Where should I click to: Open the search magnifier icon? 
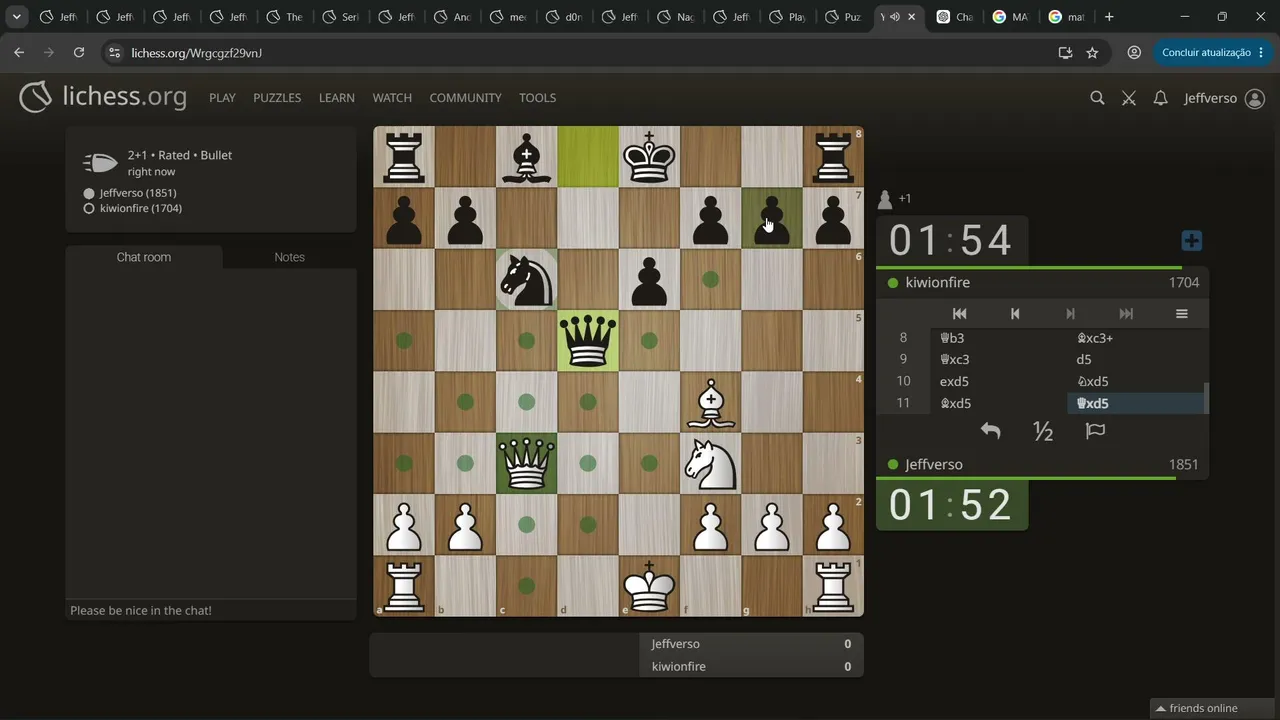click(x=1097, y=98)
